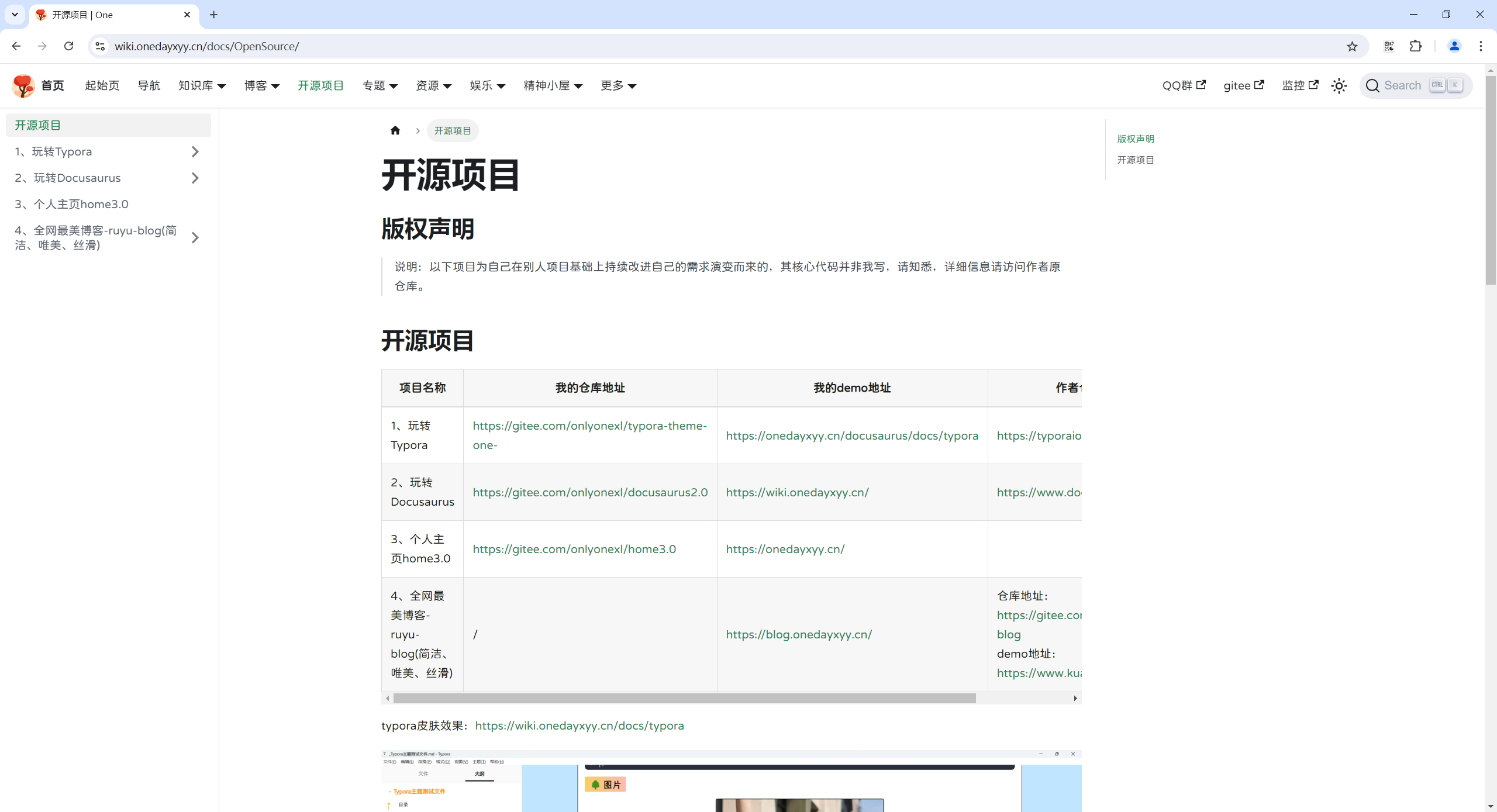Open the typora皮肤效果 wiki docs link

[x=579, y=725]
